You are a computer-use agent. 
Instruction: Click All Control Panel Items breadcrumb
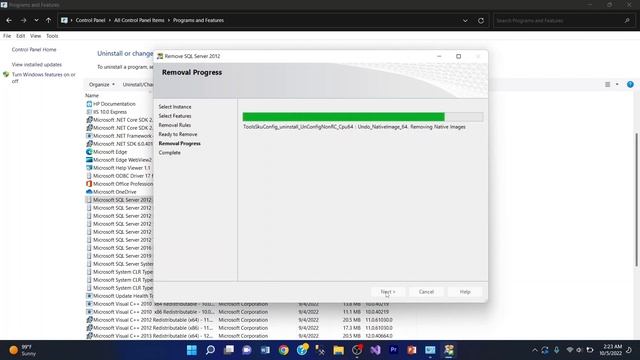[x=139, y=20]
